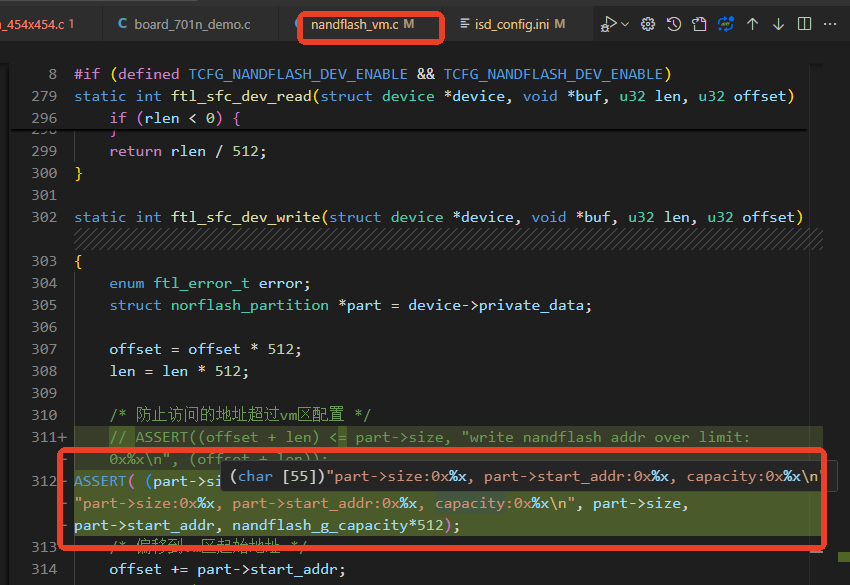Open the isd_config.ini tab

[x=512, y=24]
